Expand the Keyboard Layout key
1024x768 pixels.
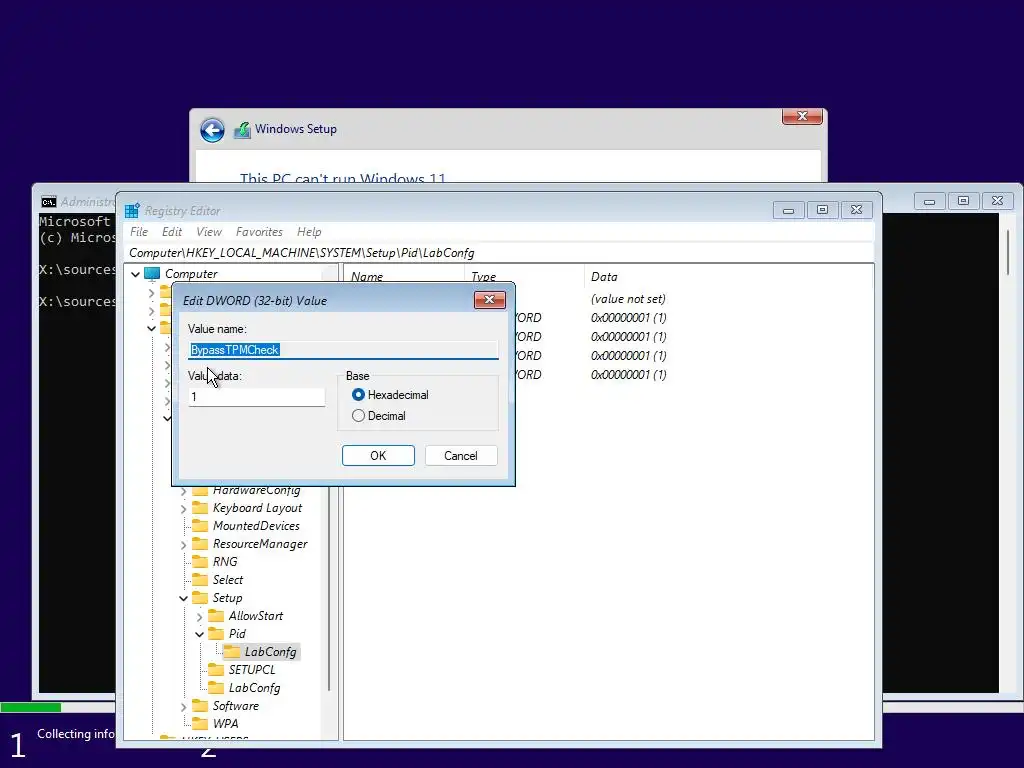184,508
